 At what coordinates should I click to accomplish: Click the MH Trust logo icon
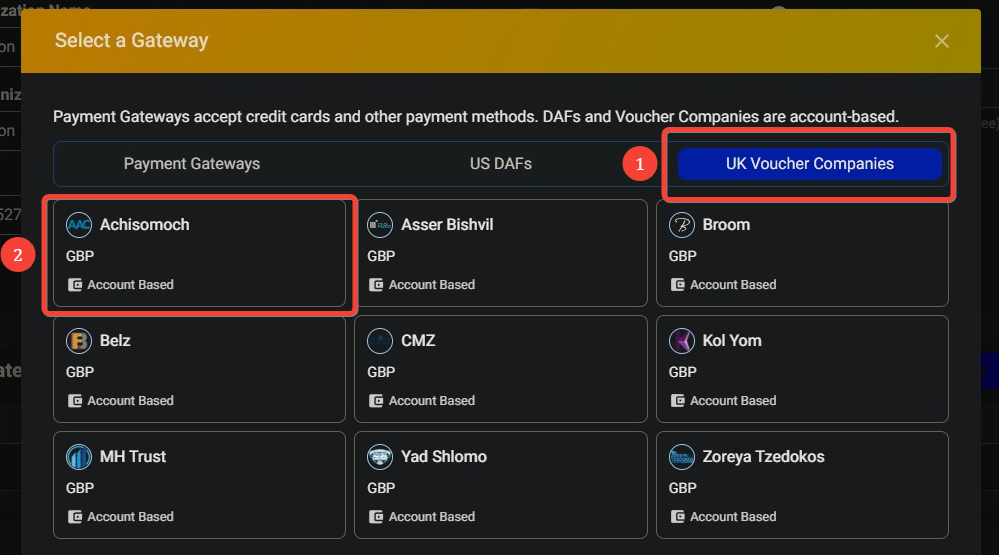[79, 457]
